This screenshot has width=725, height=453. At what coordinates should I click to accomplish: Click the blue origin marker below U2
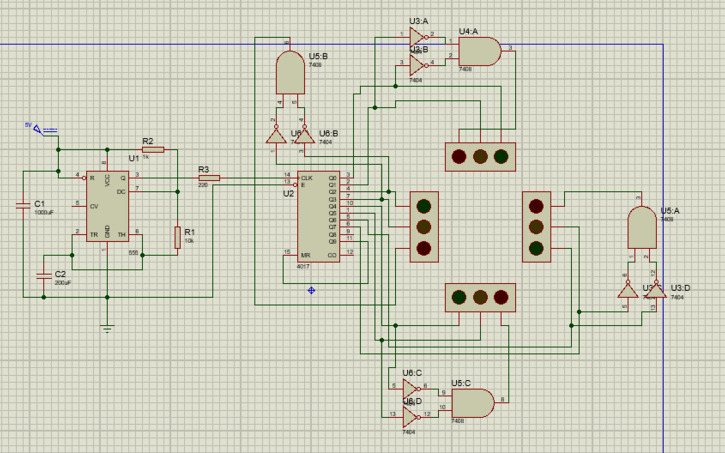click(312, 290)
